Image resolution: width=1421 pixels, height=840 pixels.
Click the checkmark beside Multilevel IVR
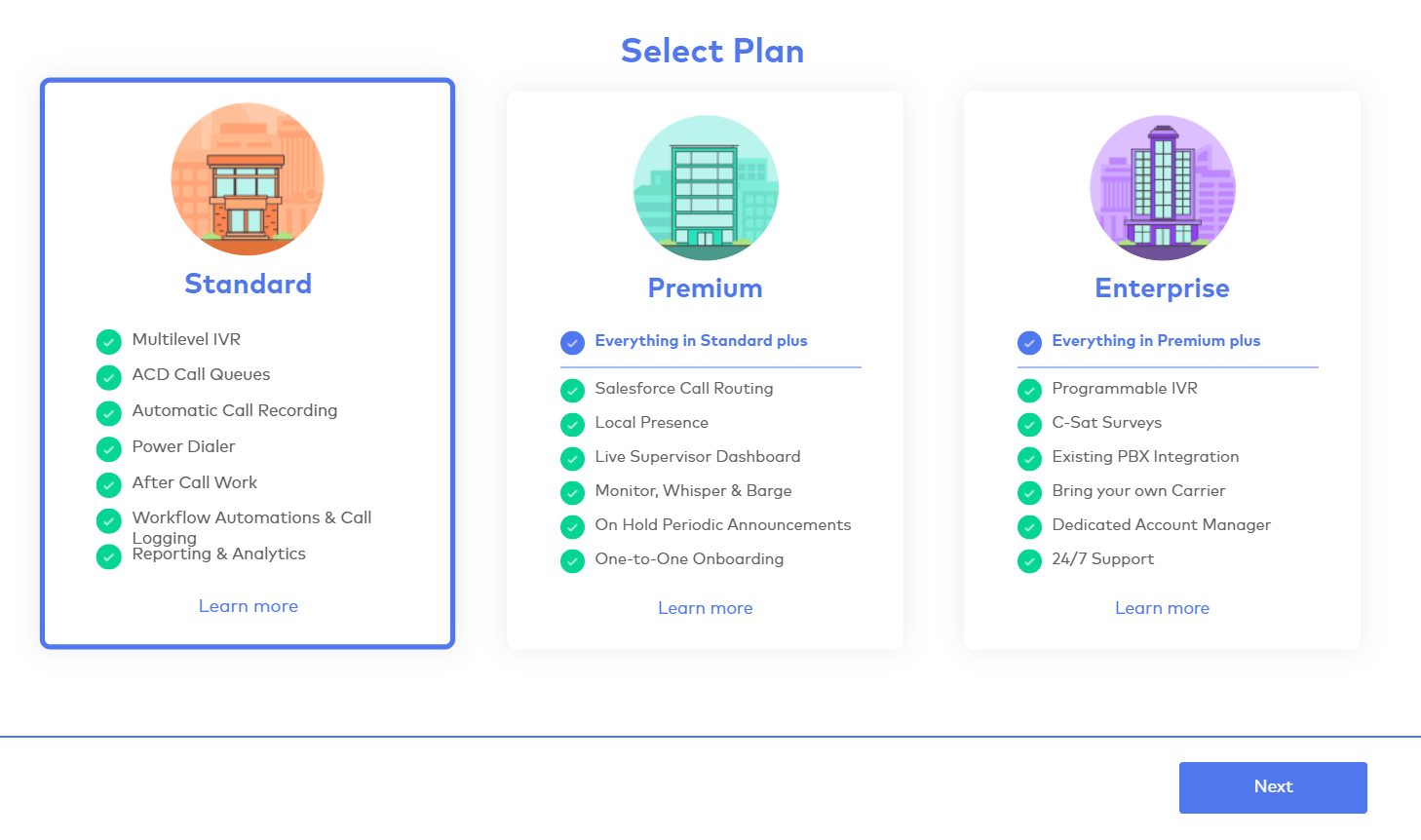click(x=109, y=341)
